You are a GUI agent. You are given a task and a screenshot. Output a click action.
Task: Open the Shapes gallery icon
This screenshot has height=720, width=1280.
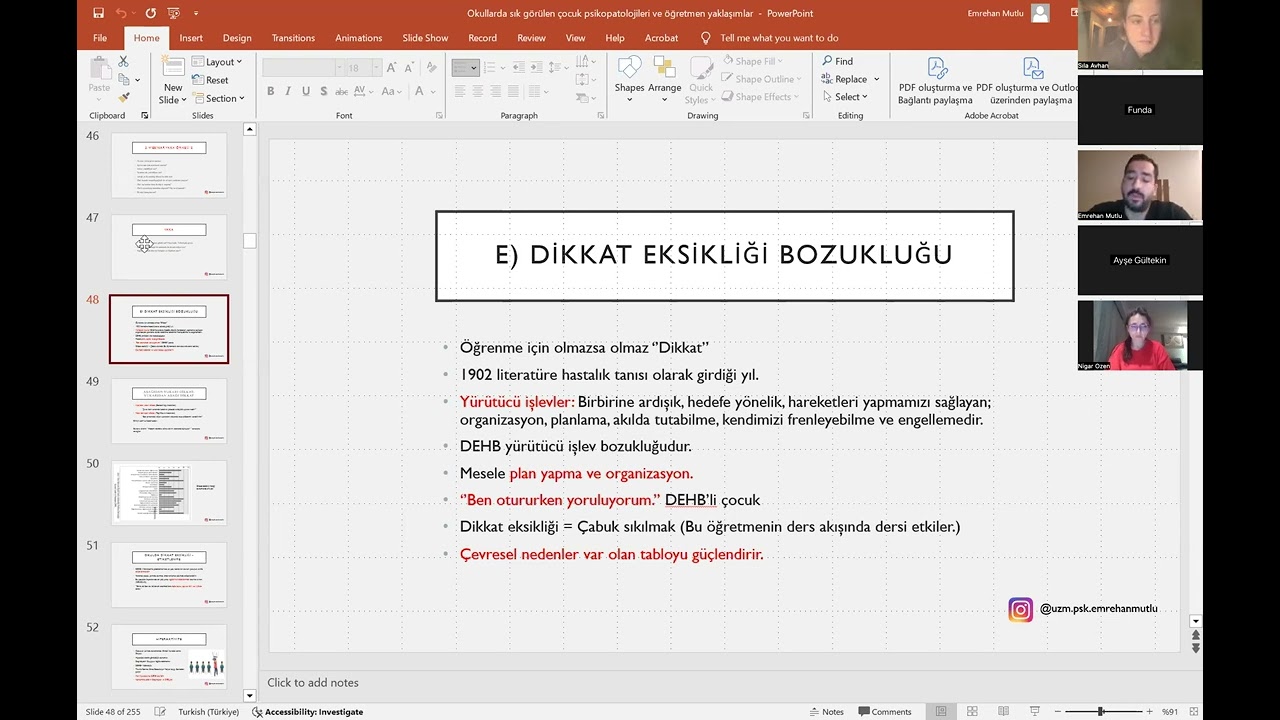tap(629, 68)
